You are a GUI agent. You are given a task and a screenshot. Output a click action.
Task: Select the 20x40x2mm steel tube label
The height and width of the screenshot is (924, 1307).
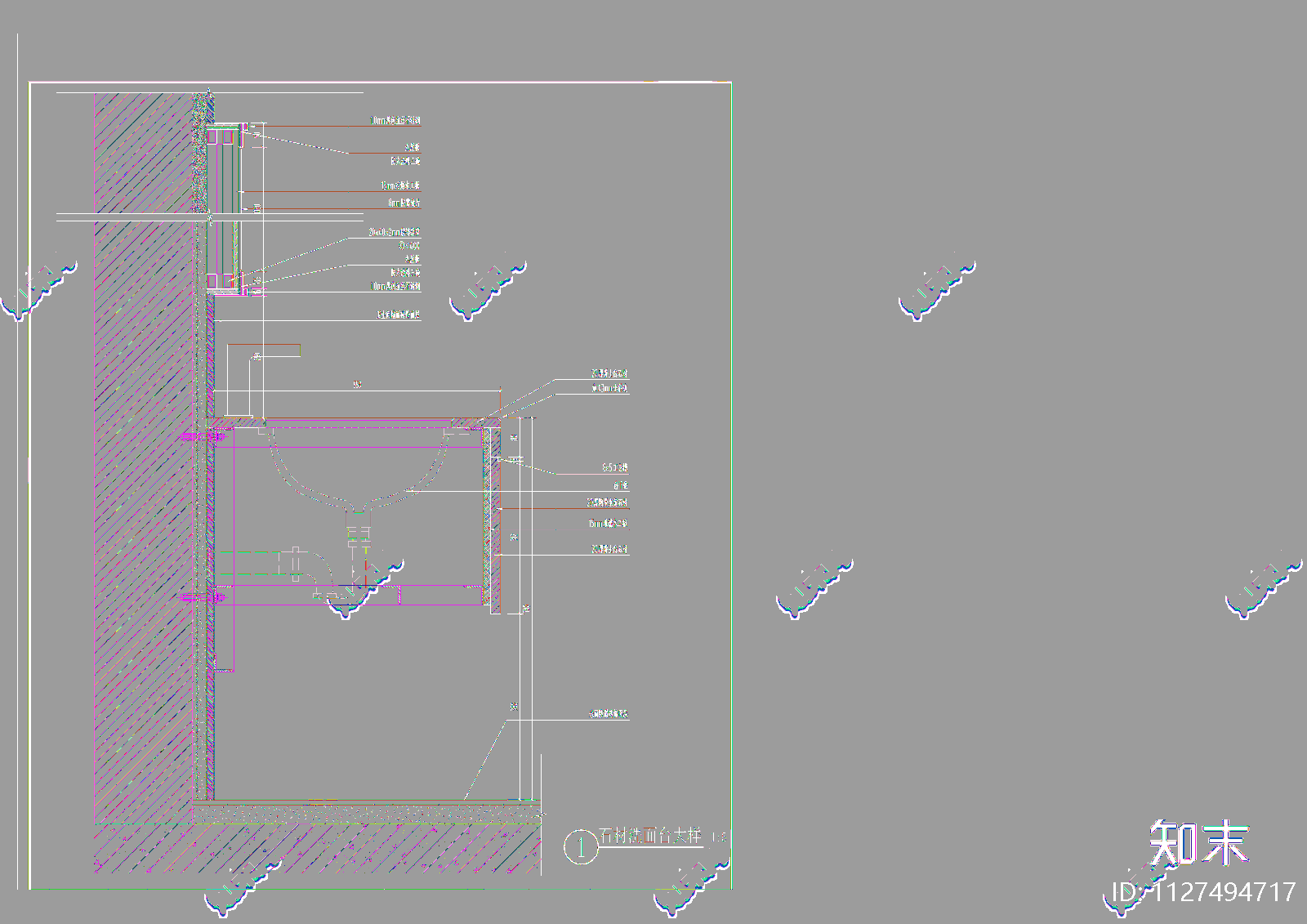(x=394, y=233)
